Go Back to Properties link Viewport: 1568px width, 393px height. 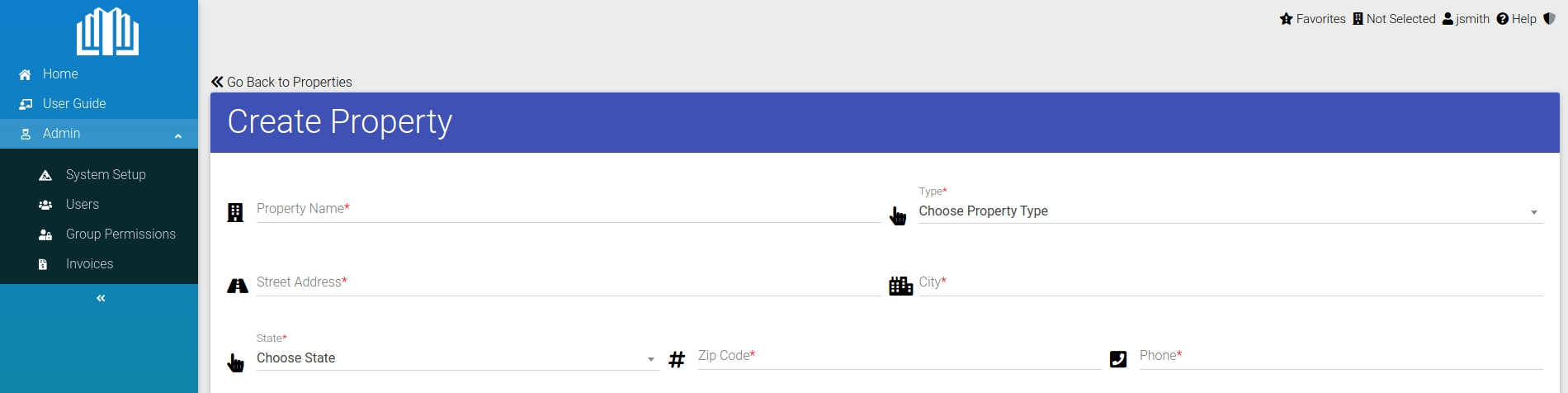click(x=281, y=82)
